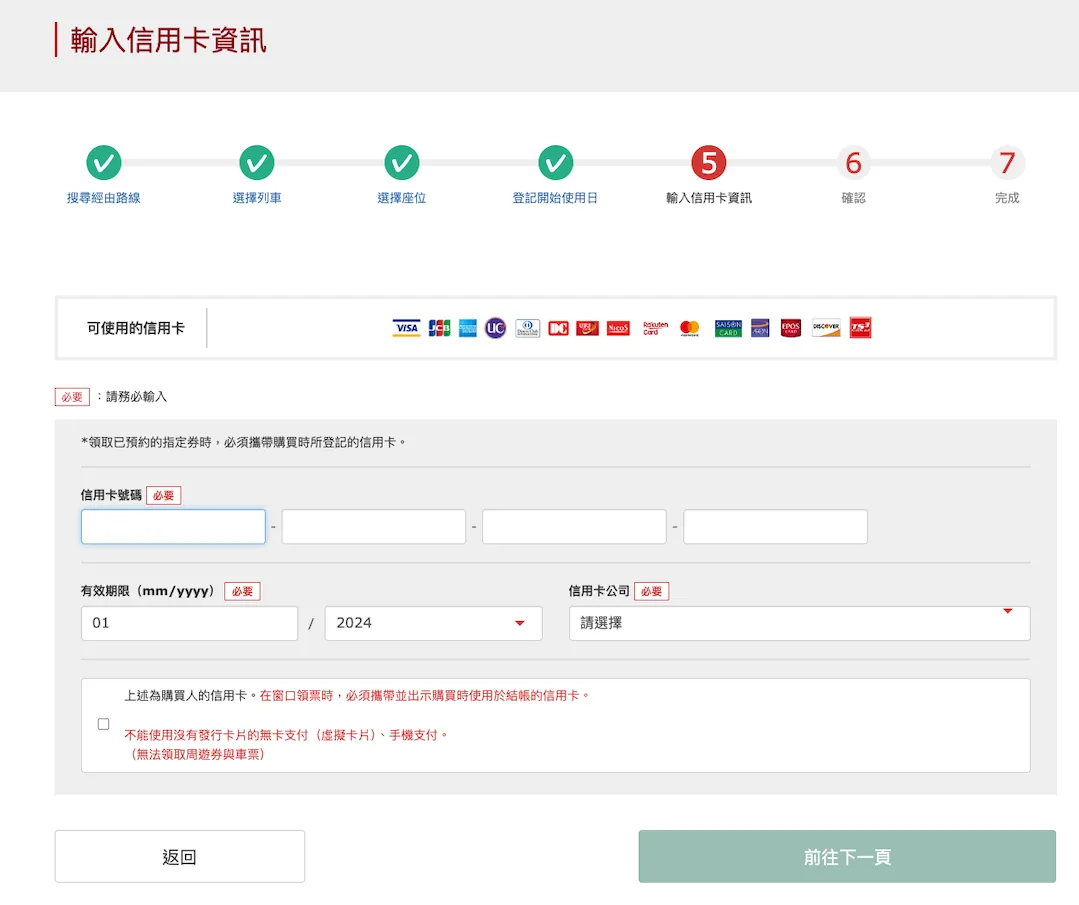Tick the cardholder confirmation checkbox
Viewport: 1079px width, 905px height.
[104, 724]
